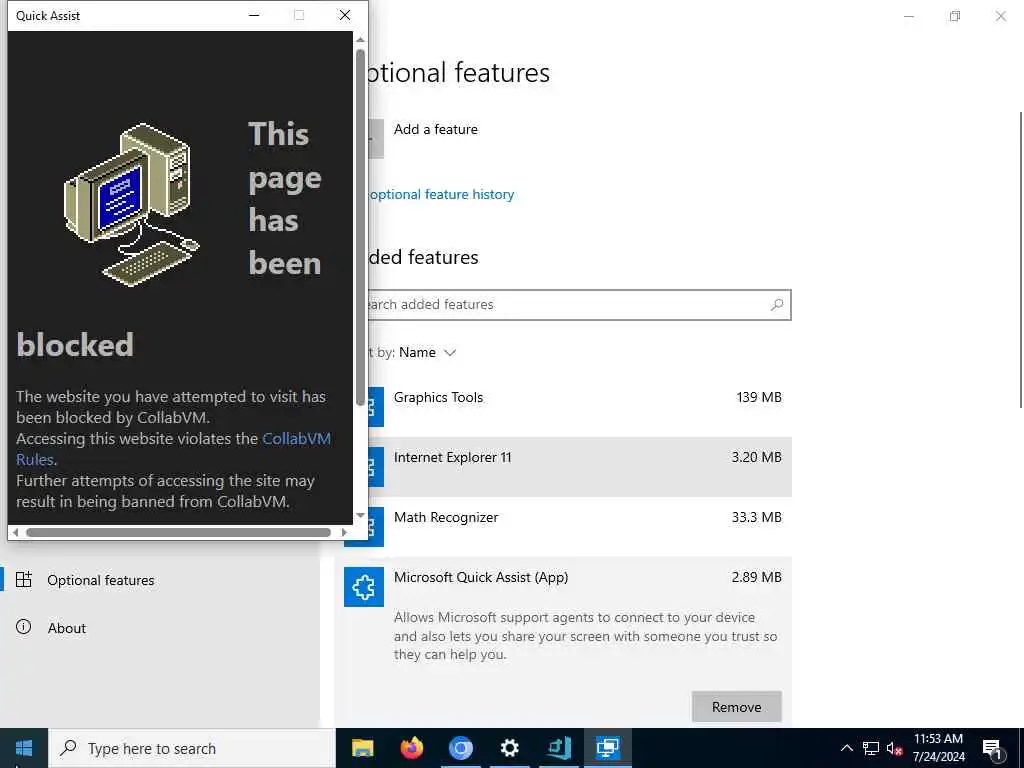Click Quick Assist scroll up arrow
Viewport: 1024px width, 768px height.
click(x=360, y=40)
